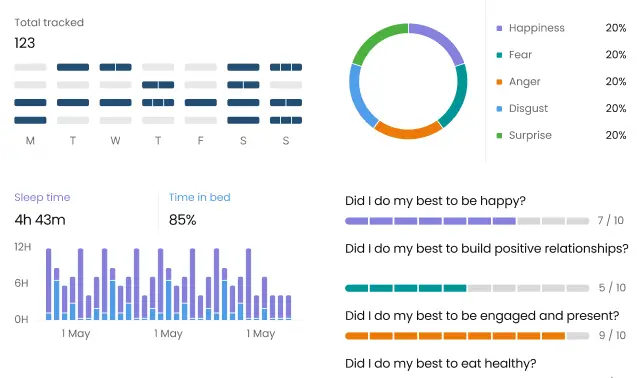Open the eat healthy question

(440, 363)
